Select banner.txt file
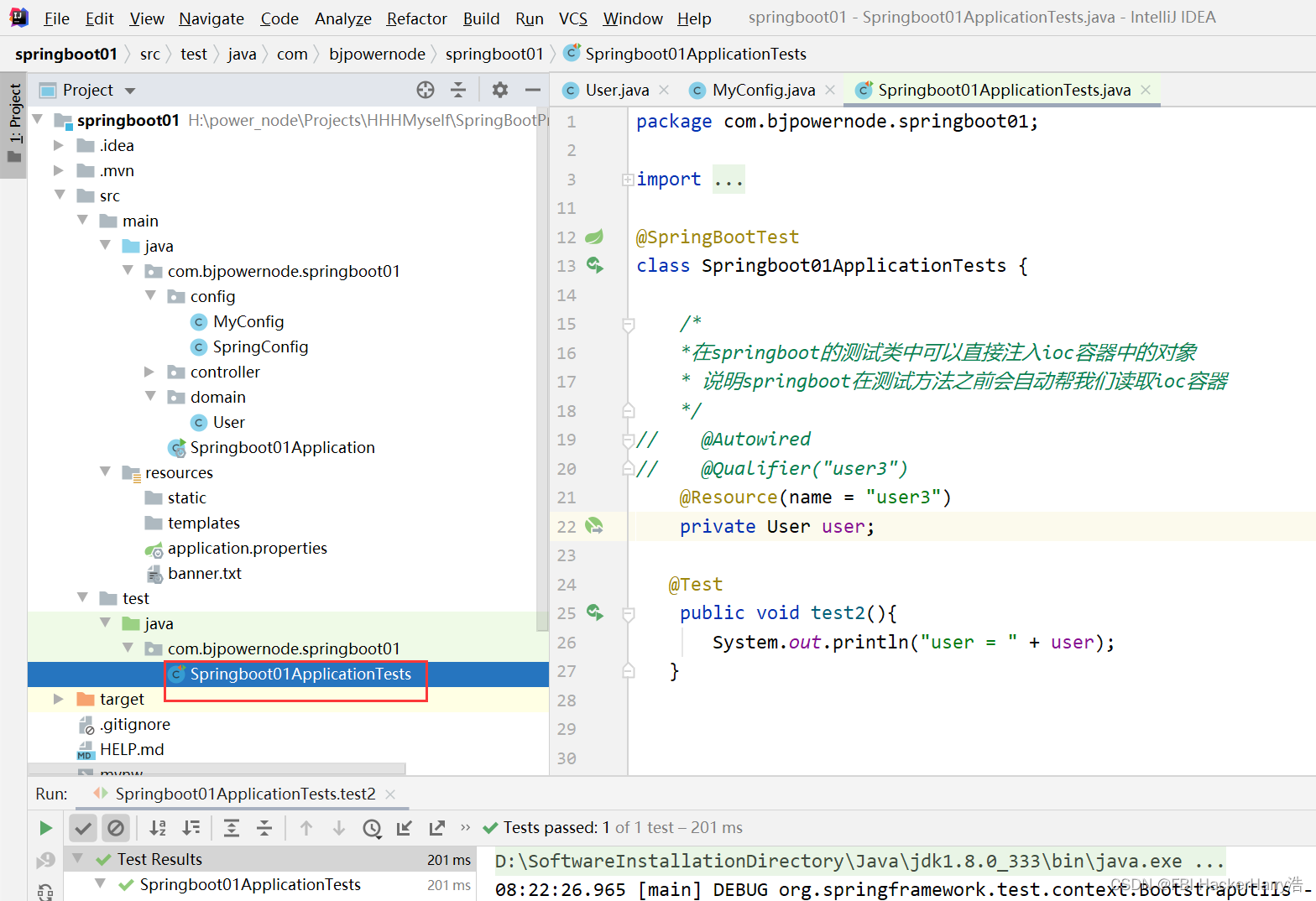 (205, 574)
